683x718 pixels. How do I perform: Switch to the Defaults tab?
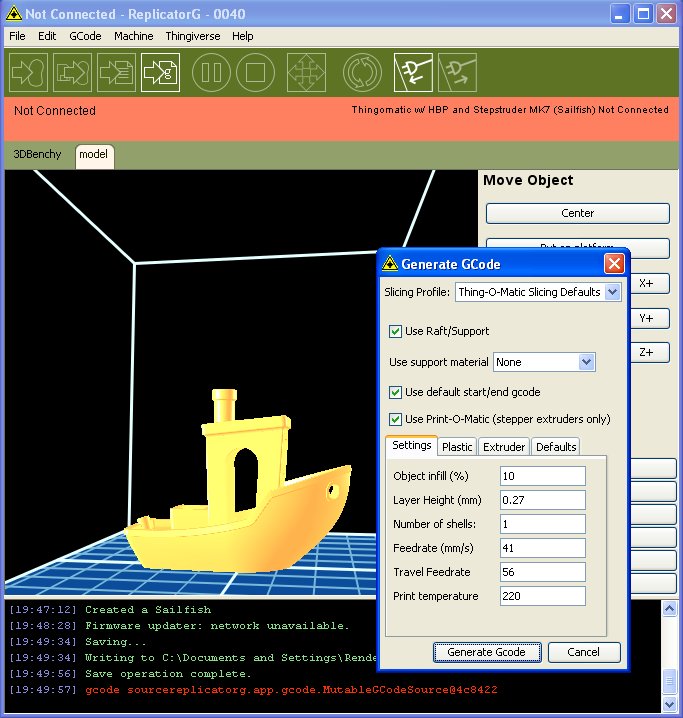pyautogui.click(x=556, y=447)
